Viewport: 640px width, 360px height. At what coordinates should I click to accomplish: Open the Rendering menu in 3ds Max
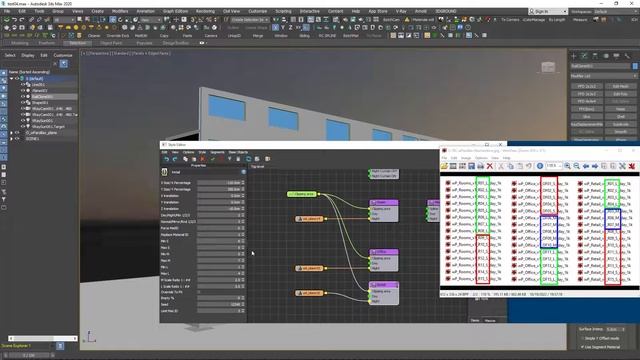(x=205, y=11)
